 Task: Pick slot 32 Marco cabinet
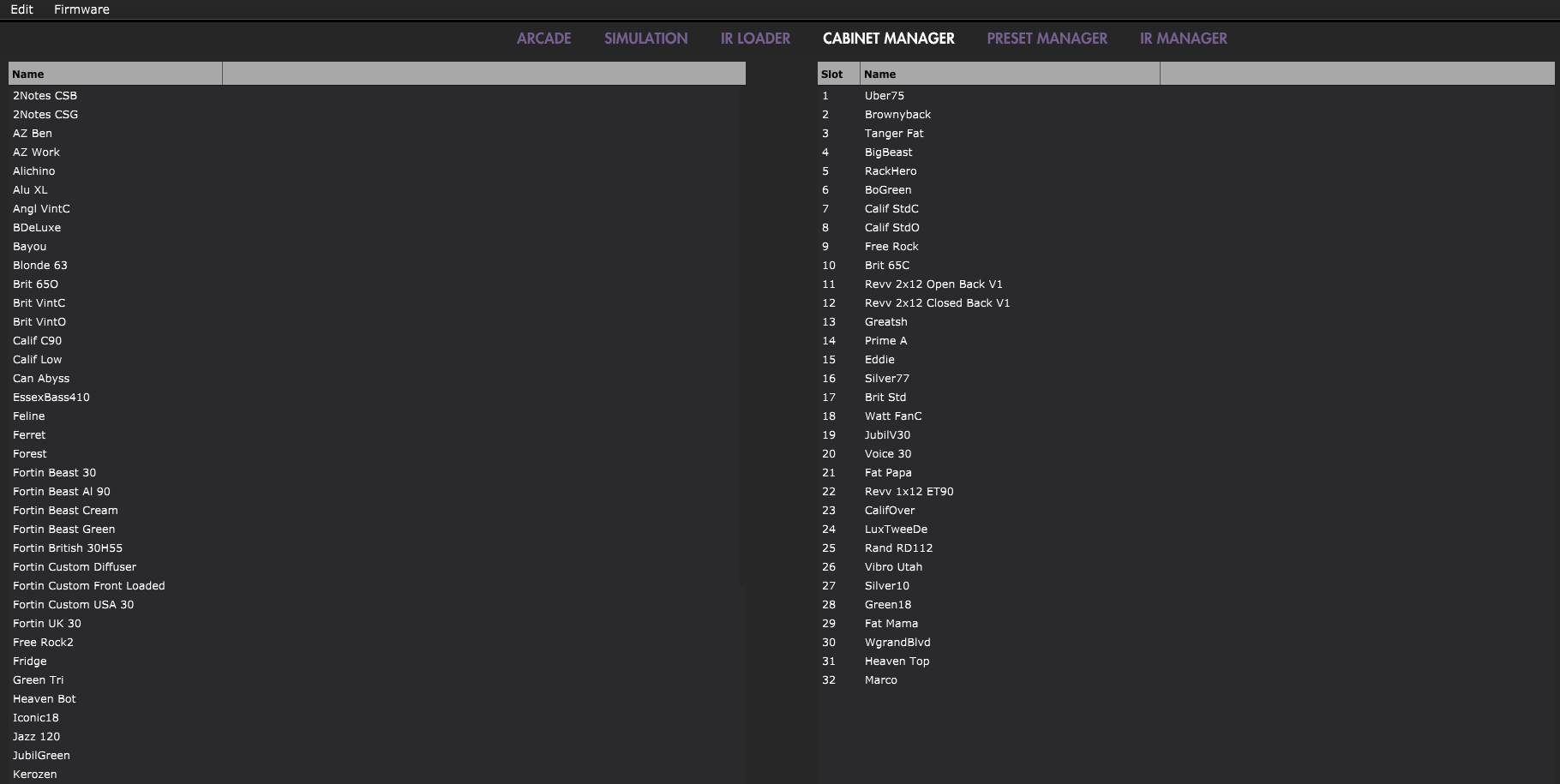(x=880, y=680)
